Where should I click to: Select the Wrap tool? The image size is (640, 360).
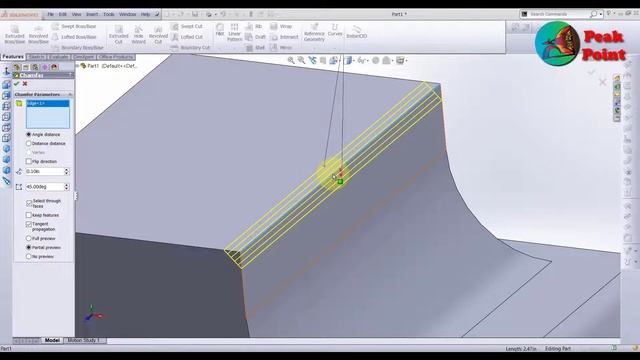pyautogui.click(x=281, y=26)
